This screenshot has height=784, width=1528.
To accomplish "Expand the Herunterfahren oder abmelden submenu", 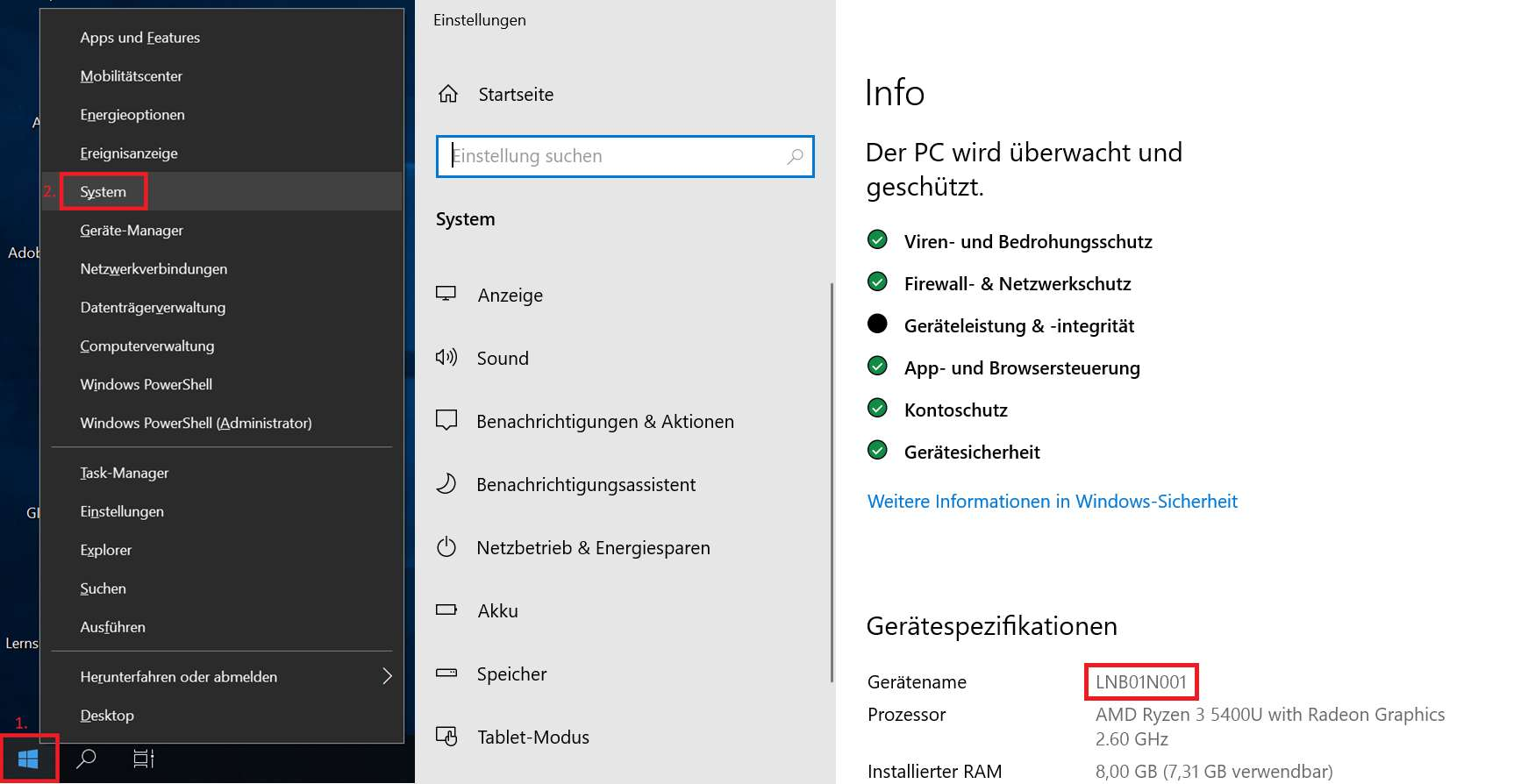I will click(387, 676).
